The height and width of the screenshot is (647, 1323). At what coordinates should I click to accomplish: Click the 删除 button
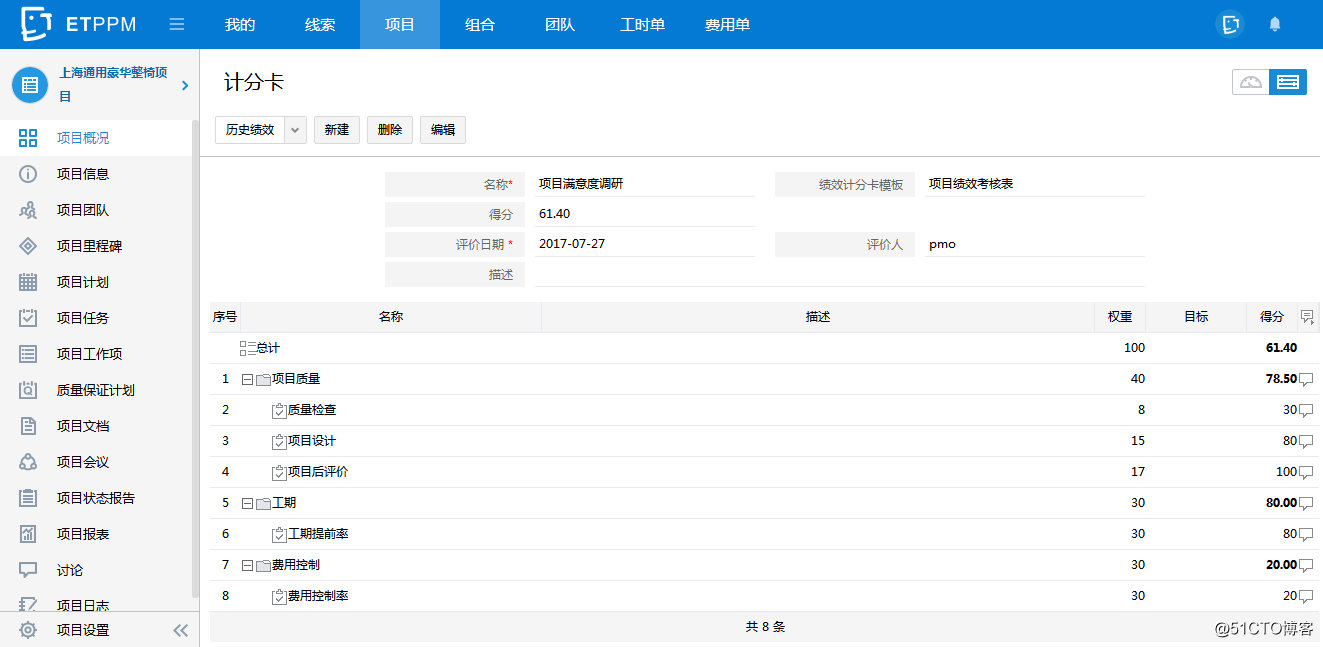click(x=390, y=130)
